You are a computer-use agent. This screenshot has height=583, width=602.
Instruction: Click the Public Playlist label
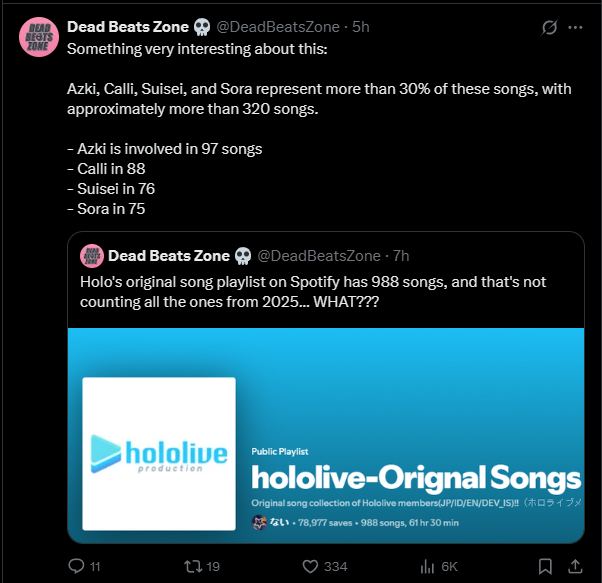point(280,452)
